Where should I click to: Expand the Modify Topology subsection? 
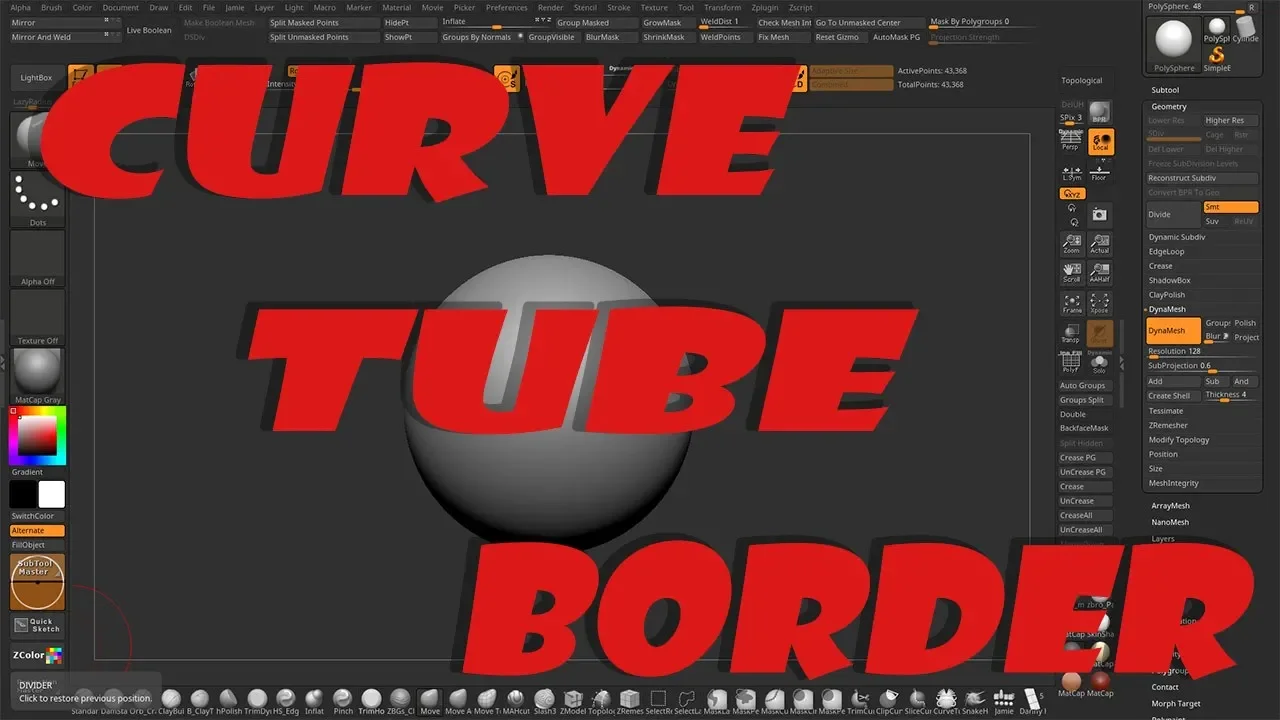tap(1178, 440)
